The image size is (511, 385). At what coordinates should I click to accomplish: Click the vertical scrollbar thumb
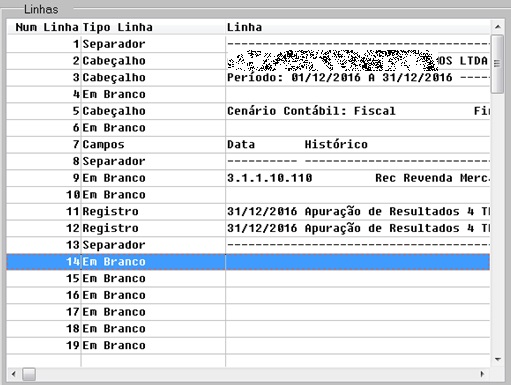tap(498, 64)
